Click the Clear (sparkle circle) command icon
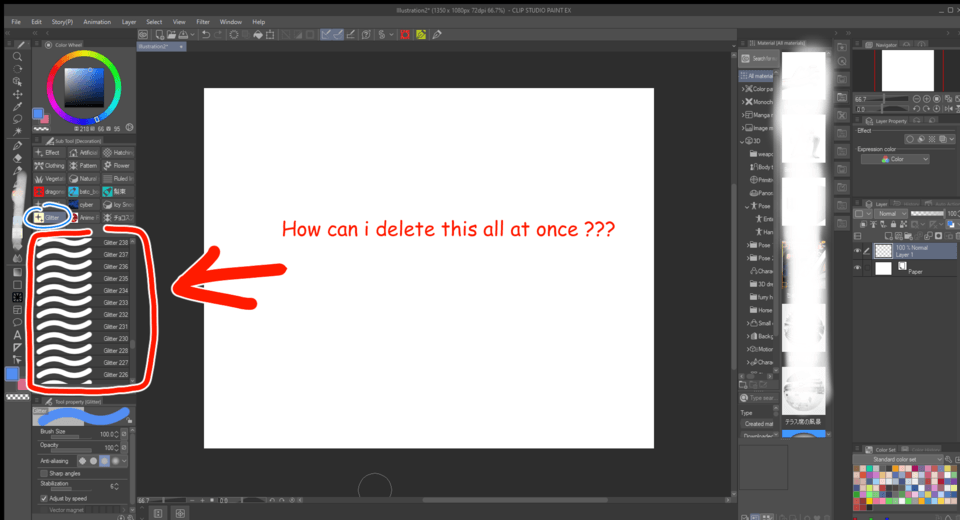The height and width of the screenshot is (520, 960). (234, 35)
